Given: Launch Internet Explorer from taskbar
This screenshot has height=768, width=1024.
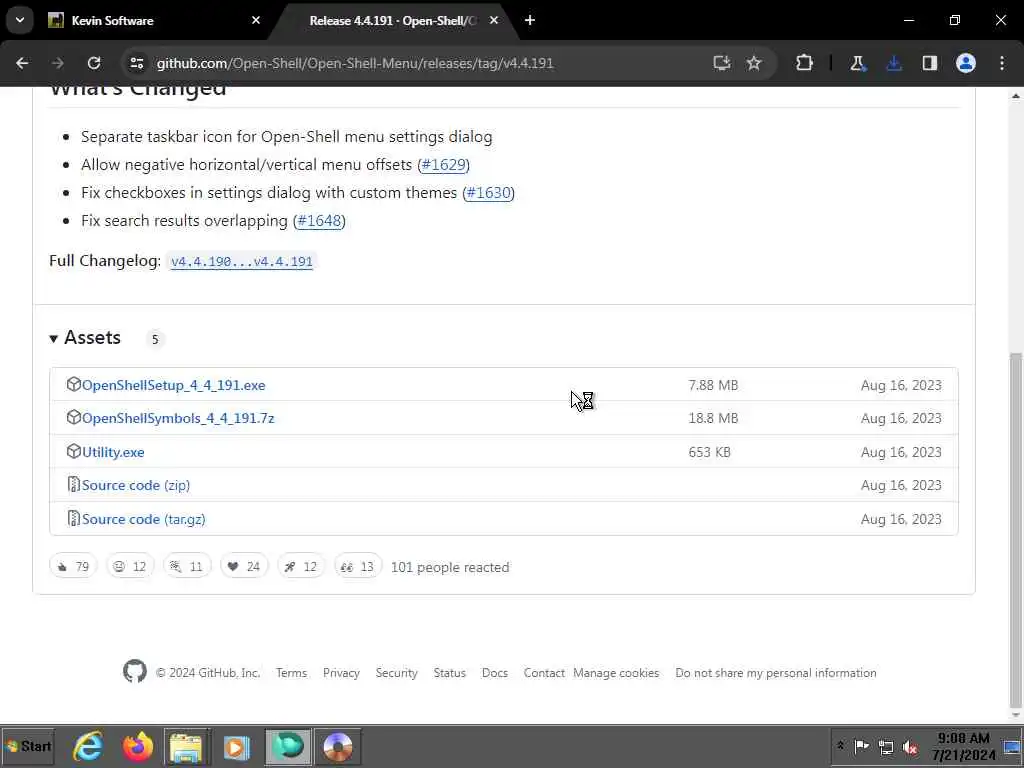Looking at the screenshot, I should pos(88,746).
